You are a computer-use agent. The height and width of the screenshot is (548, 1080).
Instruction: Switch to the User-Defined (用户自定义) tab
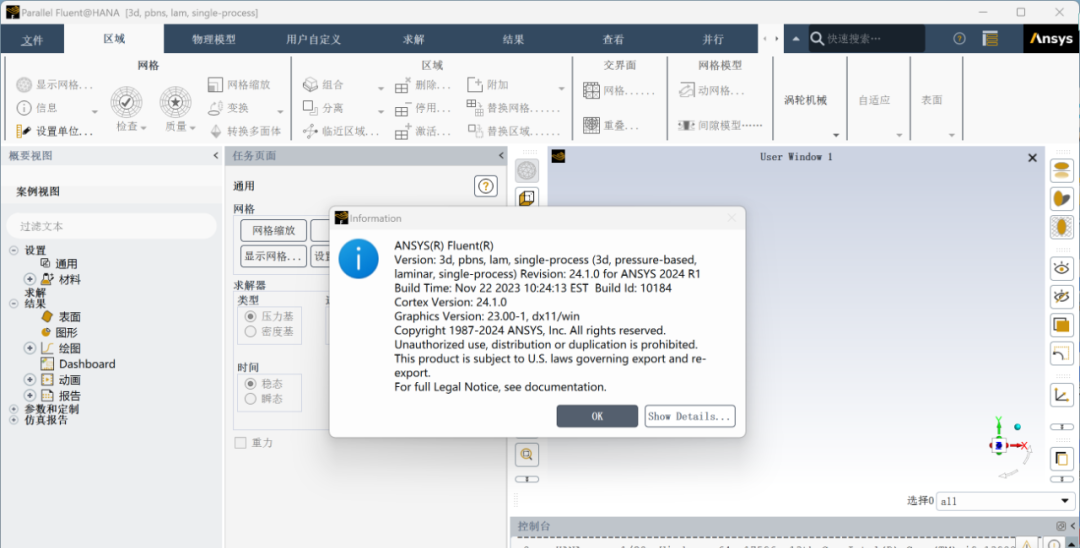313,39
